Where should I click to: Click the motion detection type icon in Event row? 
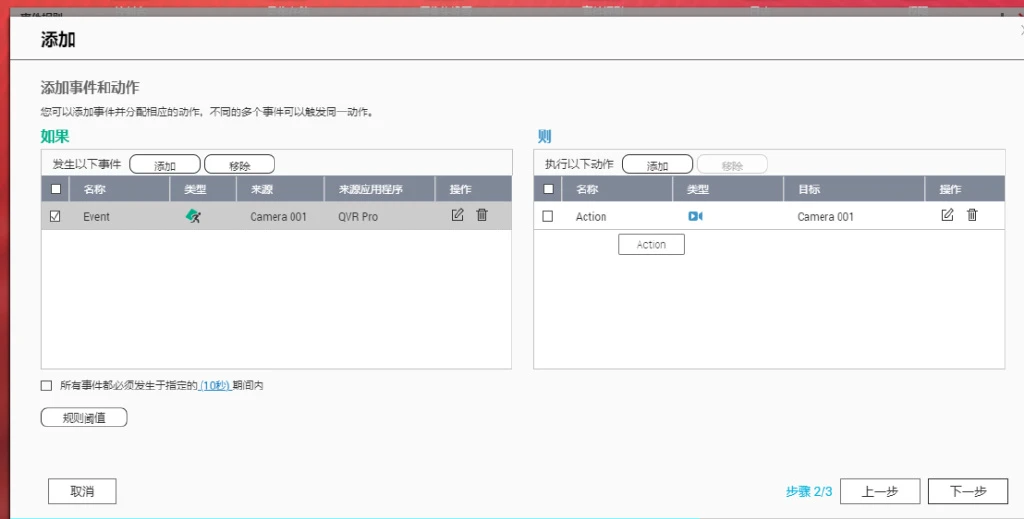(x=193, y=216)
